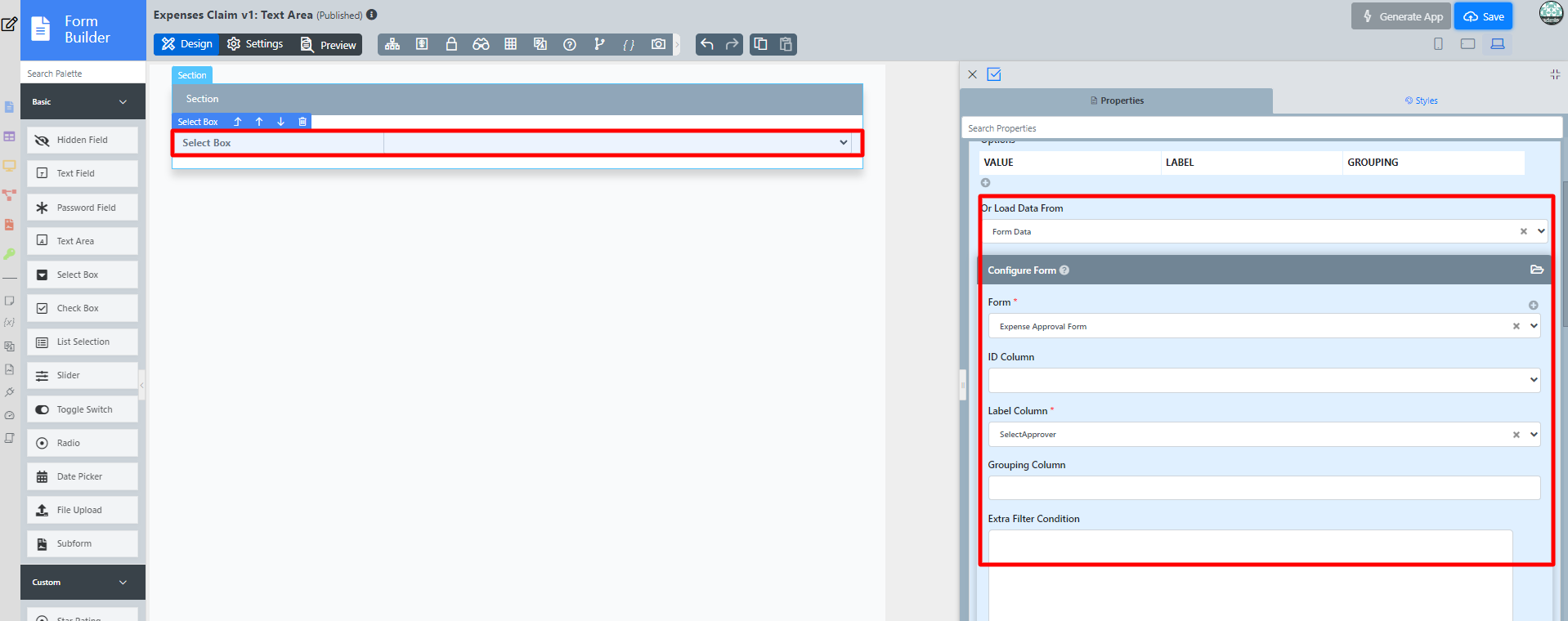Click the paste clipboard icon
The image size is (1568, 621).
[786, 44]
